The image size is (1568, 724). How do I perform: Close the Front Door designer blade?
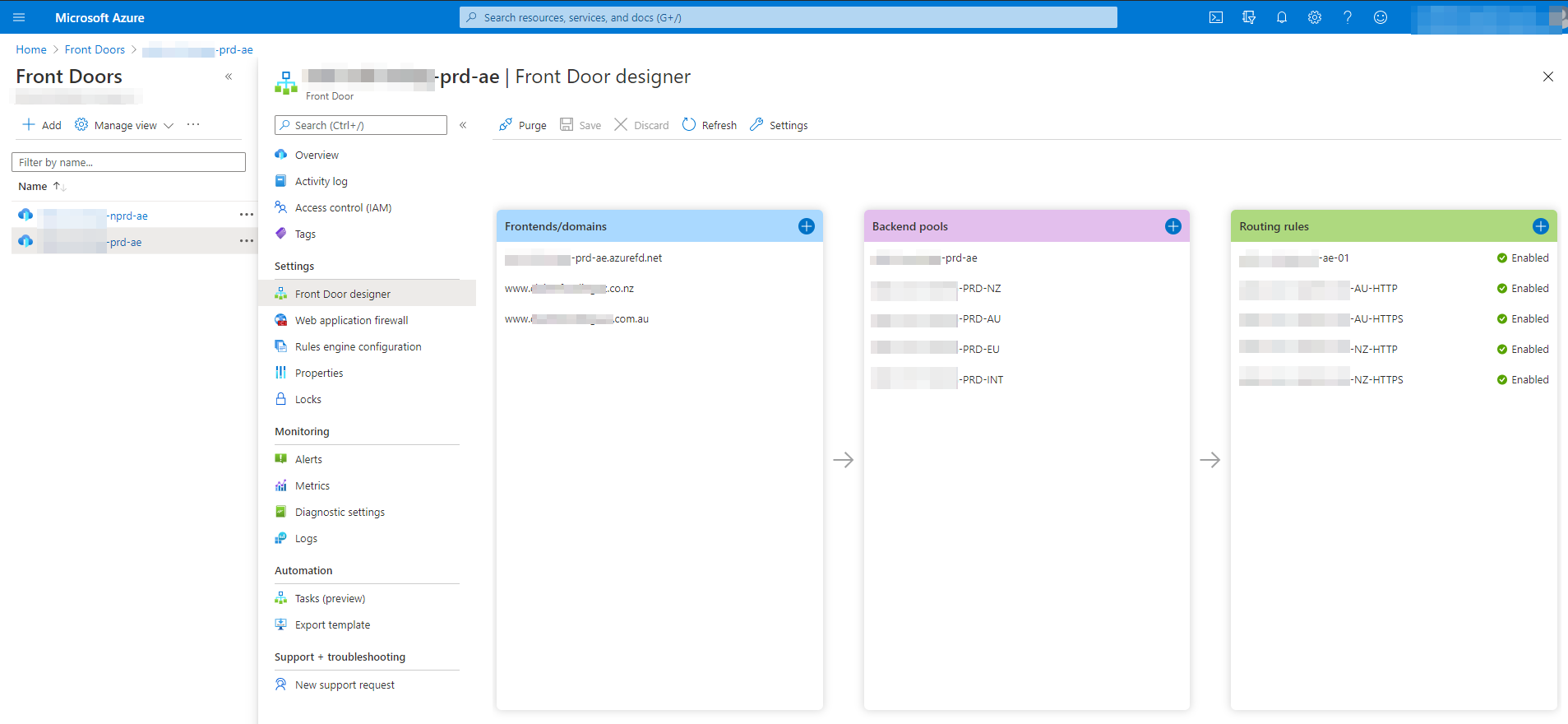[x=1548, y=77]
